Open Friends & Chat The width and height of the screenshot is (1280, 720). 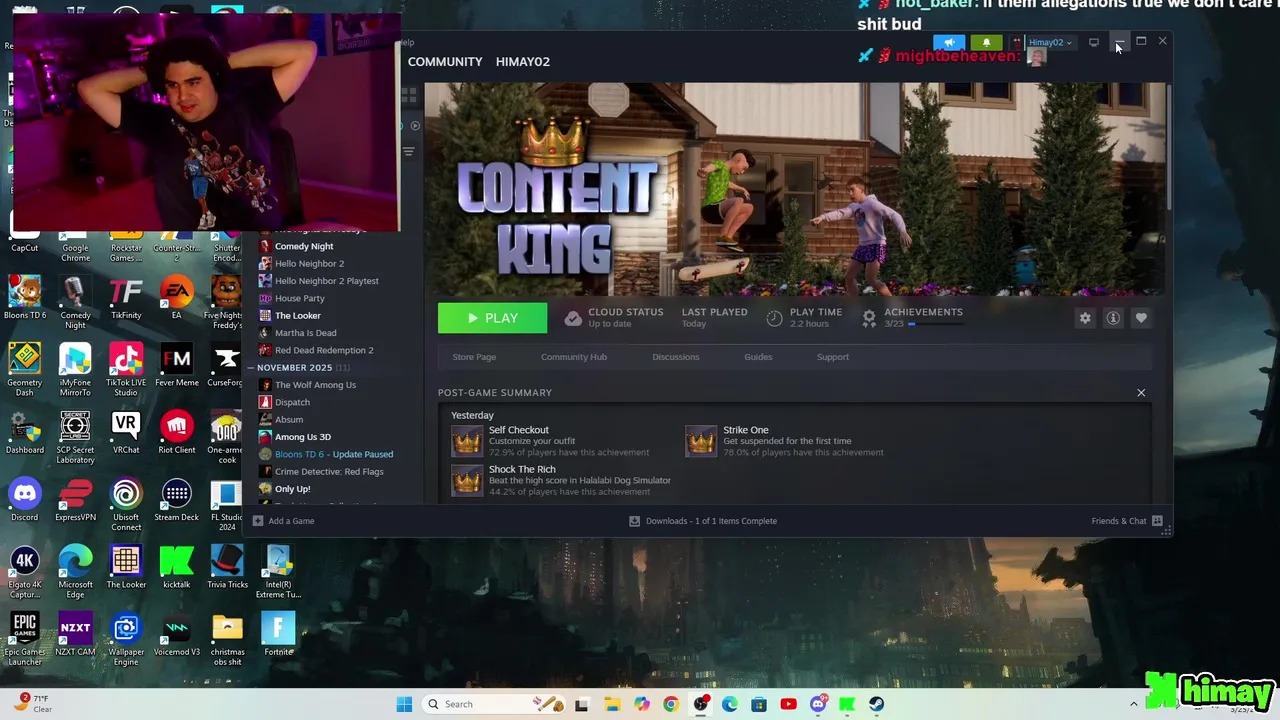click(1127, 521)
